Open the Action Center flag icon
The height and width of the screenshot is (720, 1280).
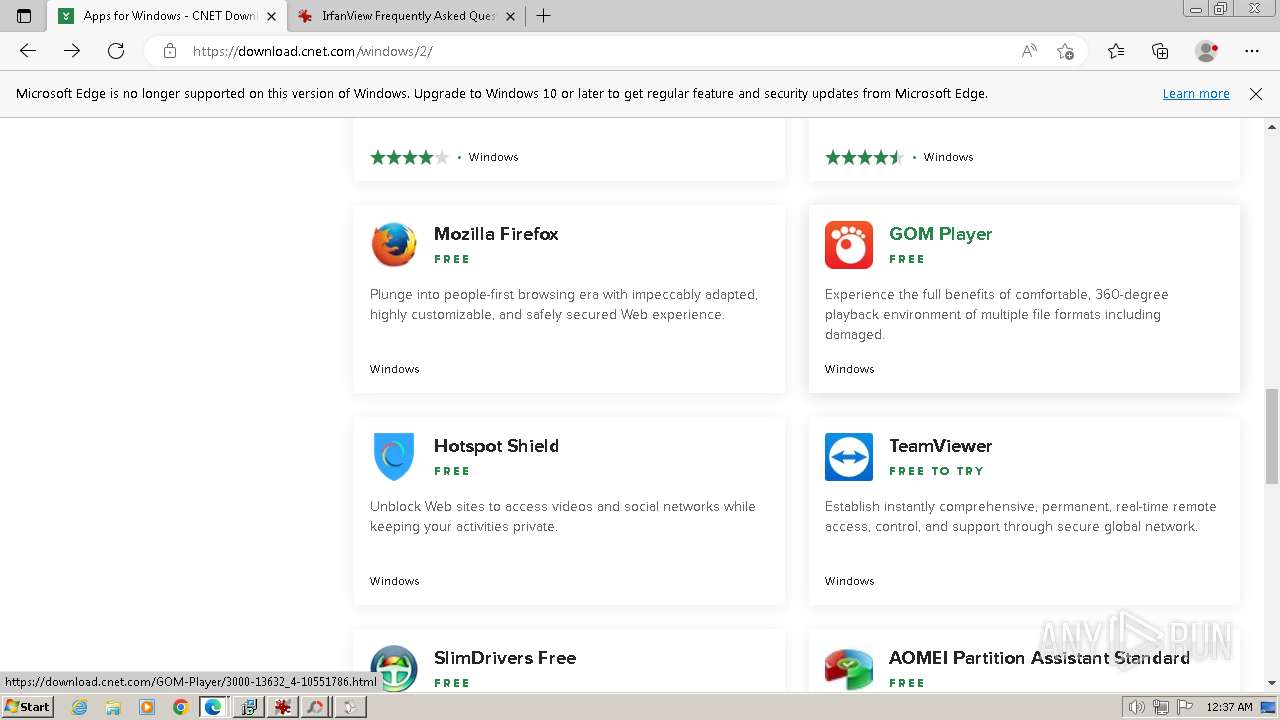coord(1185,707)
